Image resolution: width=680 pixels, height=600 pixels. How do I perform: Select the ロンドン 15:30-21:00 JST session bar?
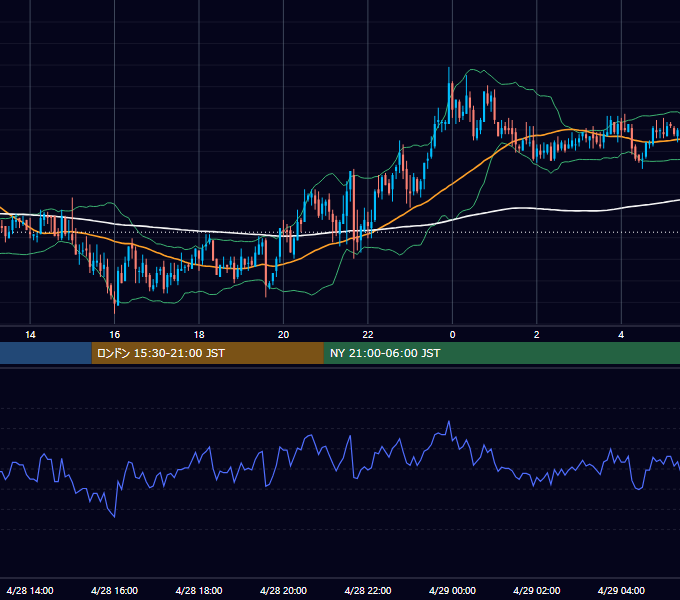[x=207, y=353]
